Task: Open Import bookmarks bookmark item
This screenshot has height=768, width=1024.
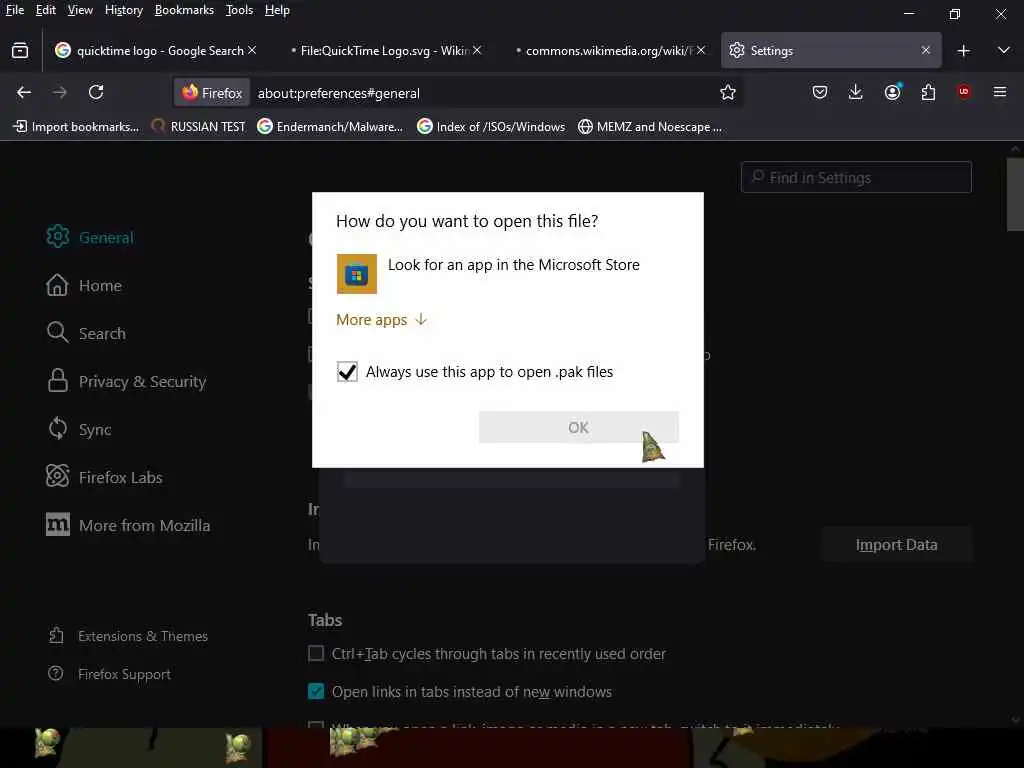Action: click(76, 127)
